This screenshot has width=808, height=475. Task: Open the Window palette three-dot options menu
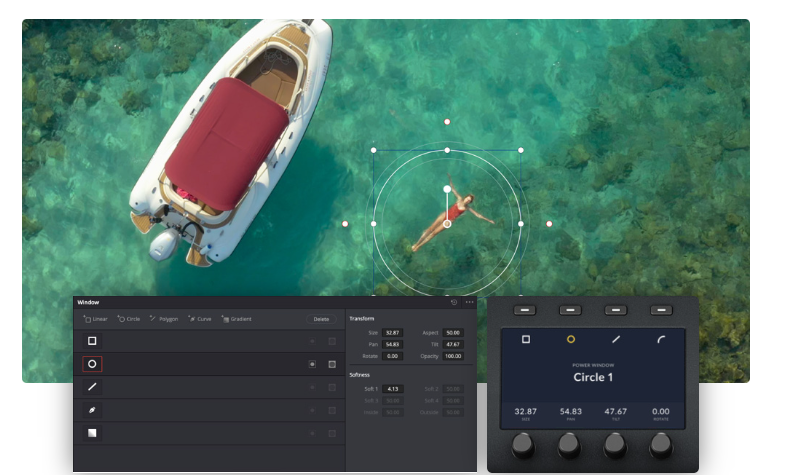click(x=469, y=302)
